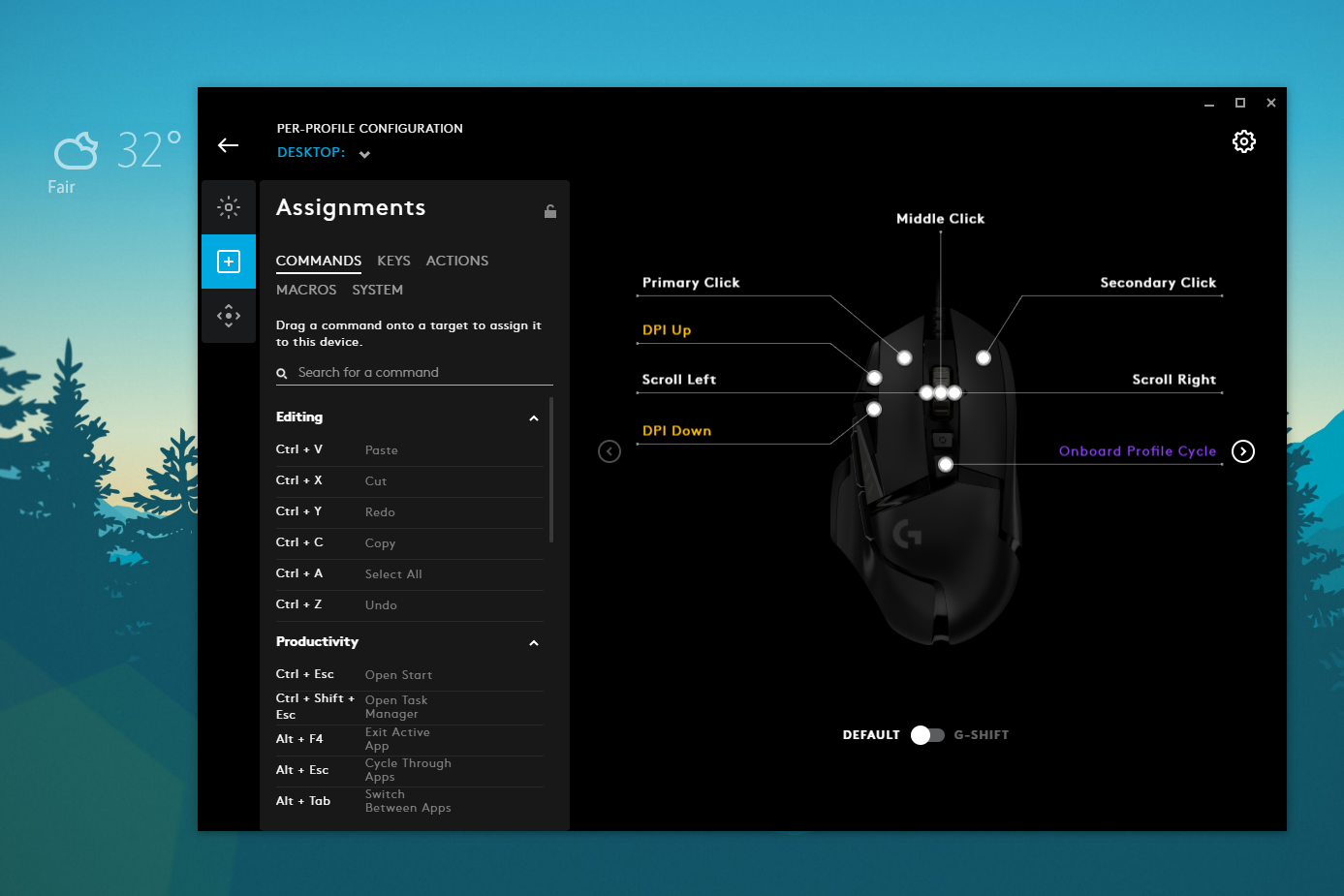
Task: Switch to the COMMANDS tab
Action: pyautogui.click(x=319, y=261)
